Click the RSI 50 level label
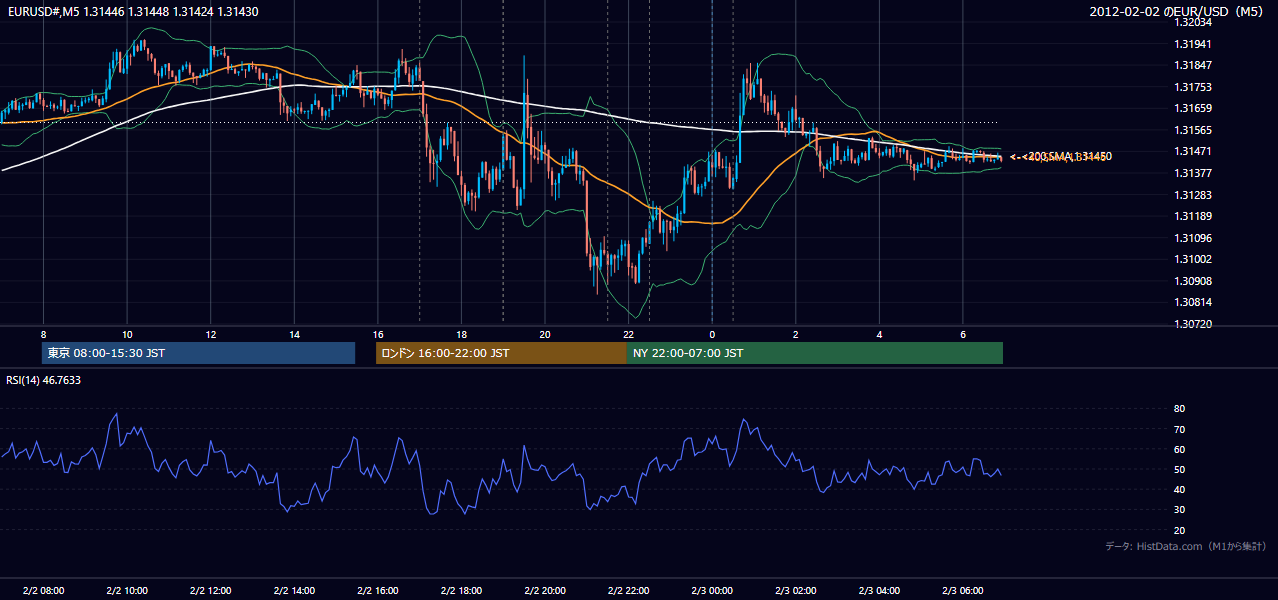This screenshot has width=1278, height=600. point(1179,469)
